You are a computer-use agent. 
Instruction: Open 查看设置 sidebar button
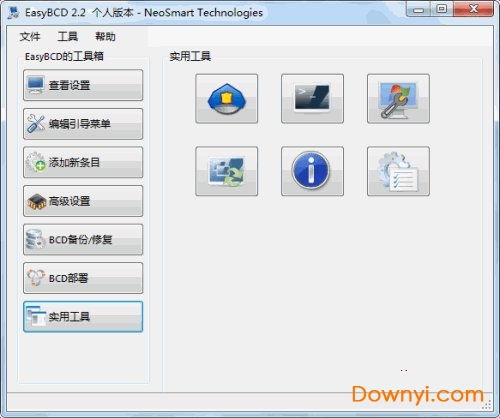[x=83, y=85]
